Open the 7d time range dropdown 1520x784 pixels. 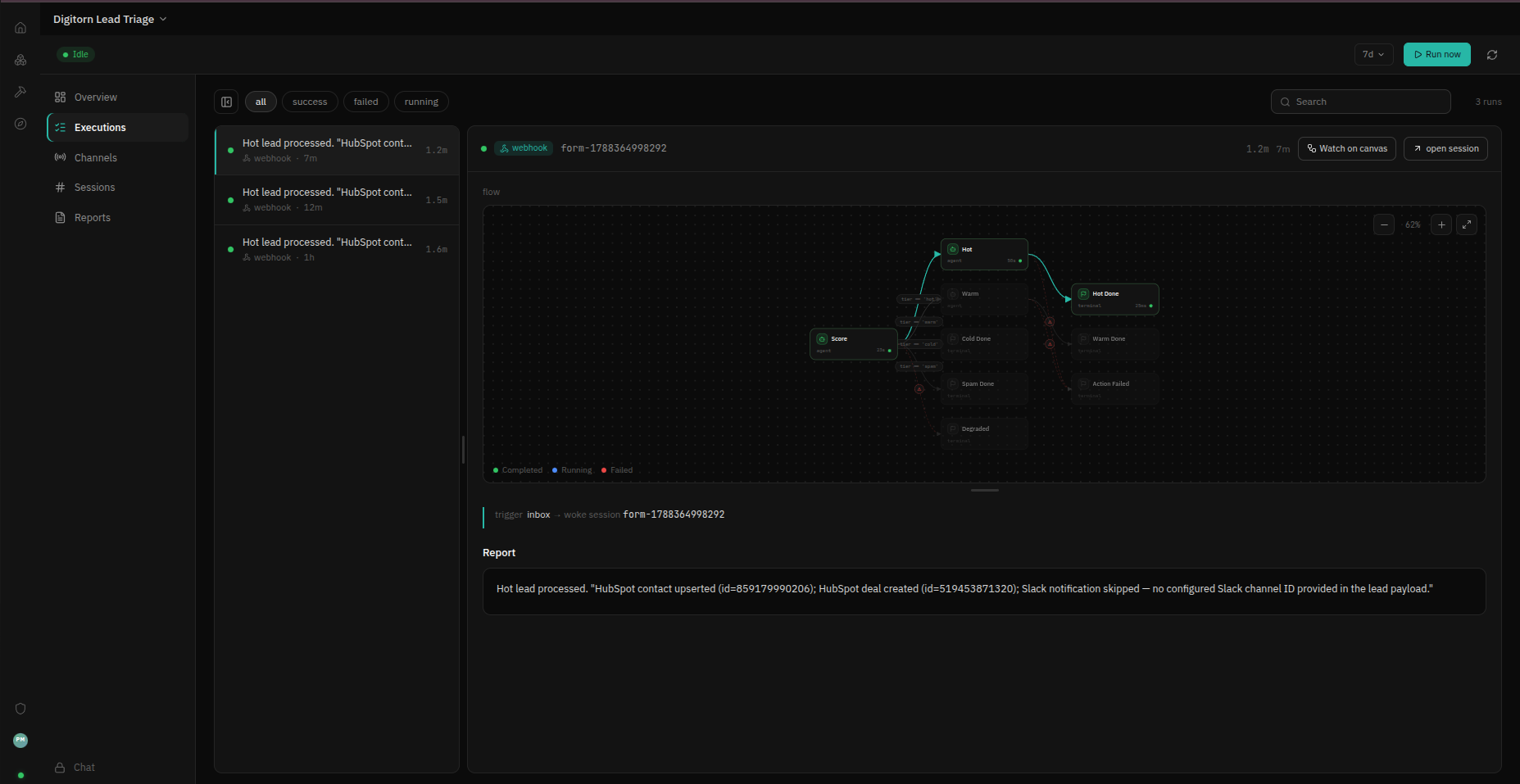tap(1373, 55)
